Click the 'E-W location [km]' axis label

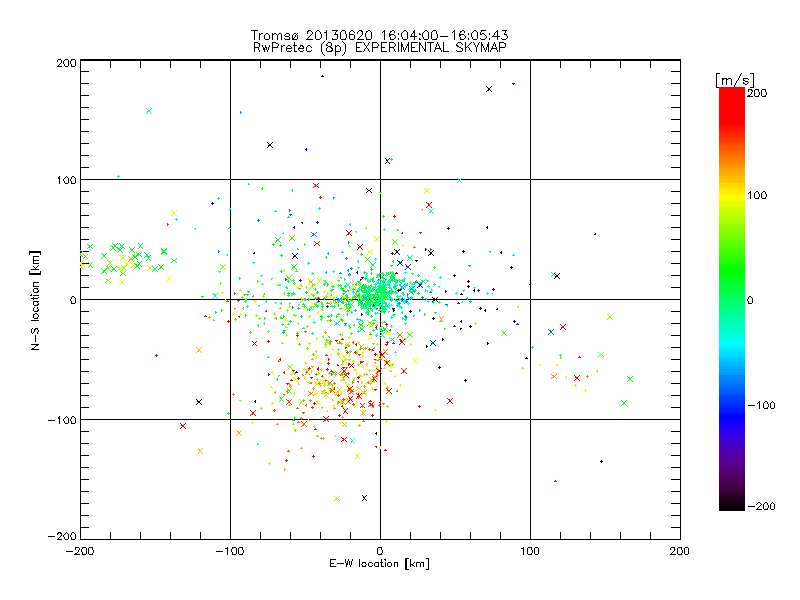(379, 564)
